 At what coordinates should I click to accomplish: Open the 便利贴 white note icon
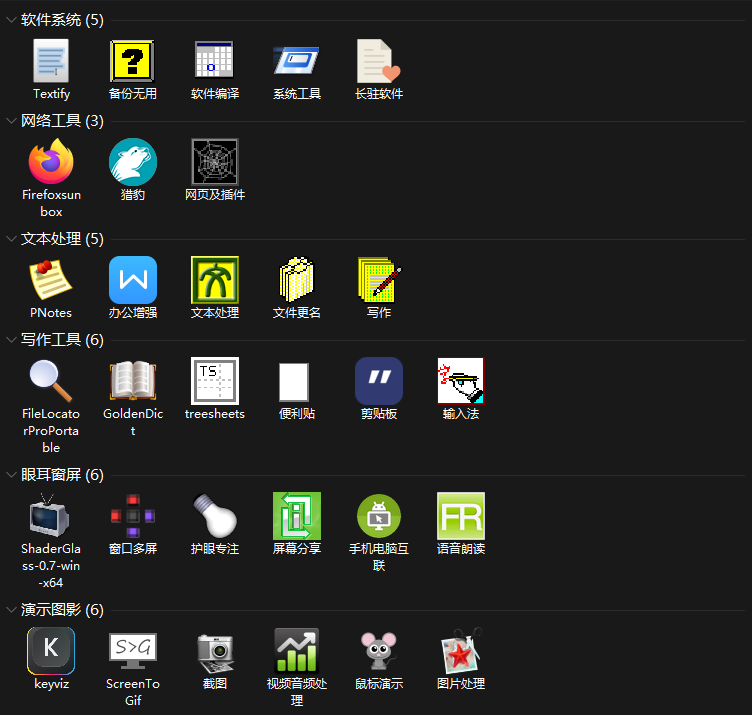(294, 382)
